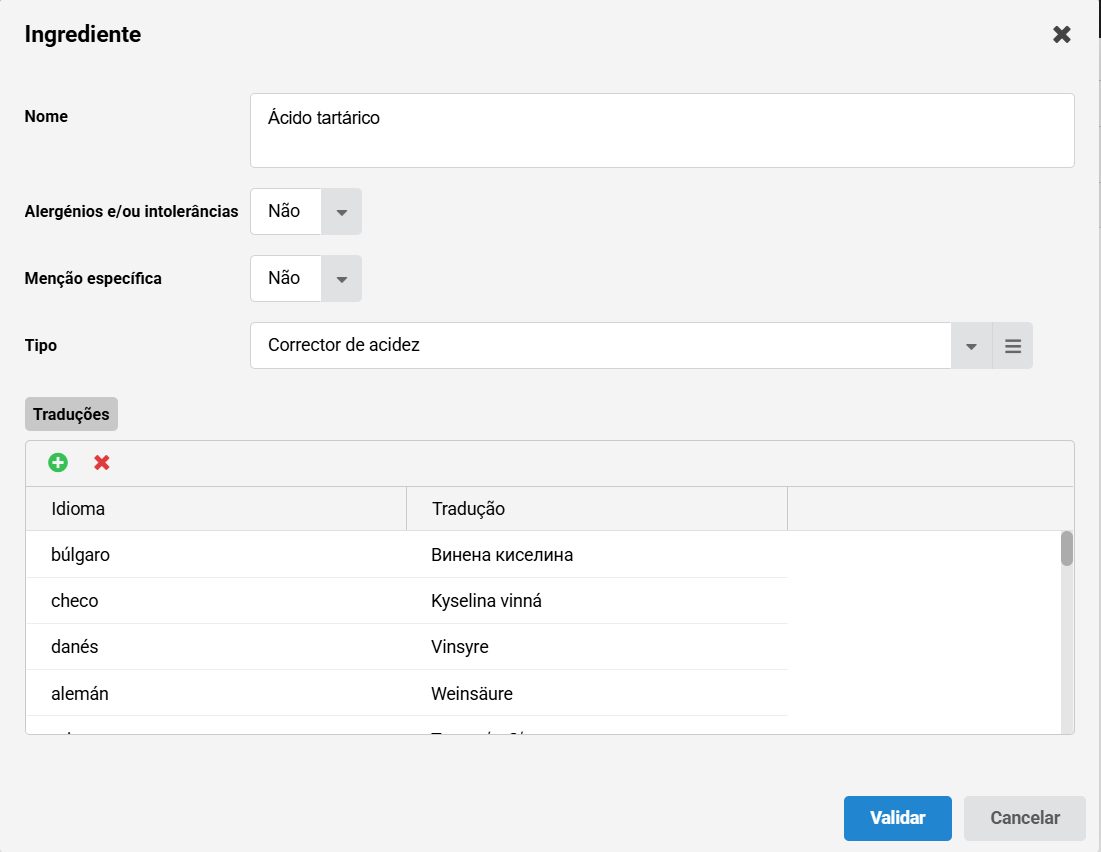The width and height of the screenshot is (1101, 852).
Task: Click the Kyselina vinná translation cell
Action: [597, 601]
